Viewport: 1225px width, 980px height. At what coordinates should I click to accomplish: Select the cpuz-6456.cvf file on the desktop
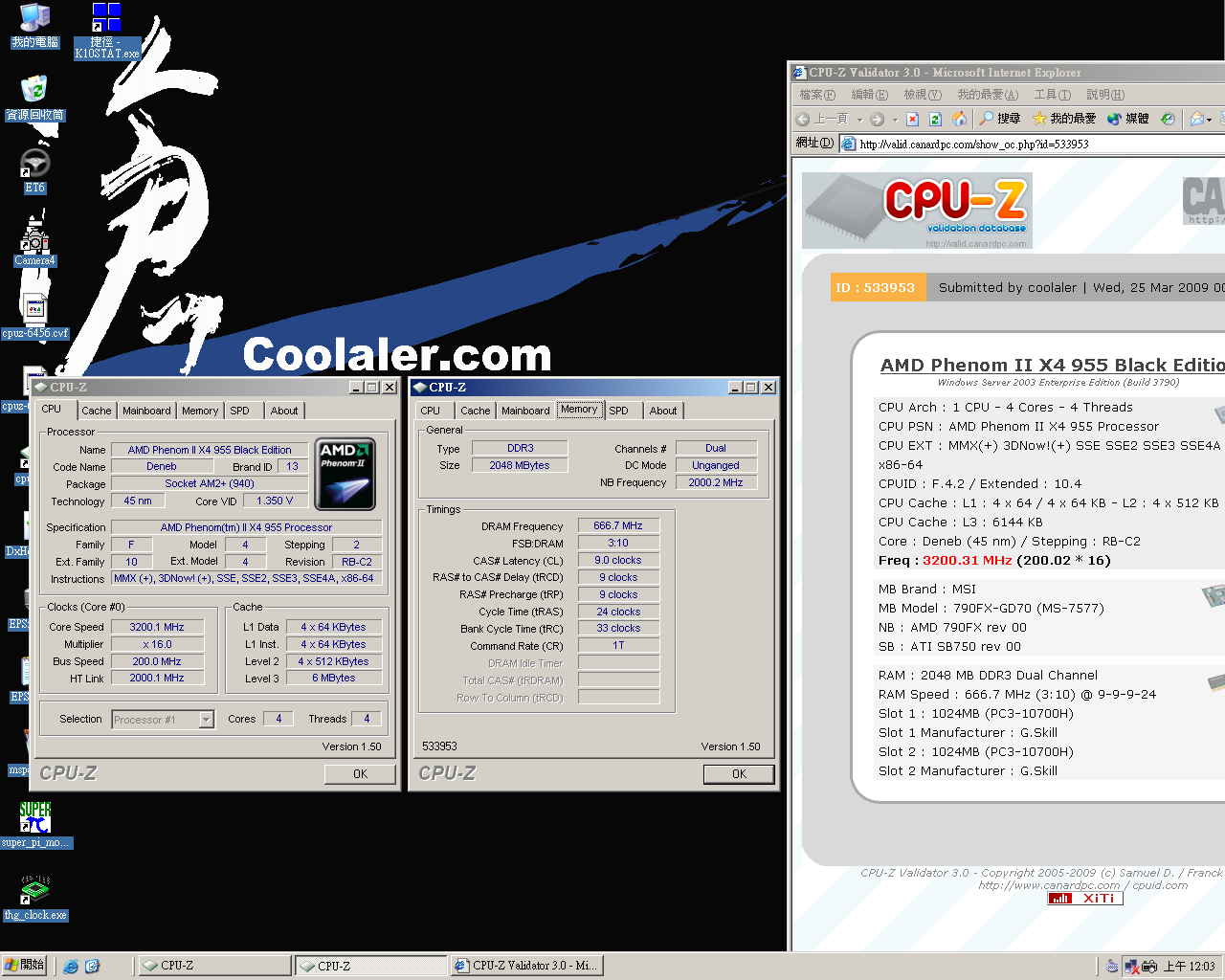34,317
